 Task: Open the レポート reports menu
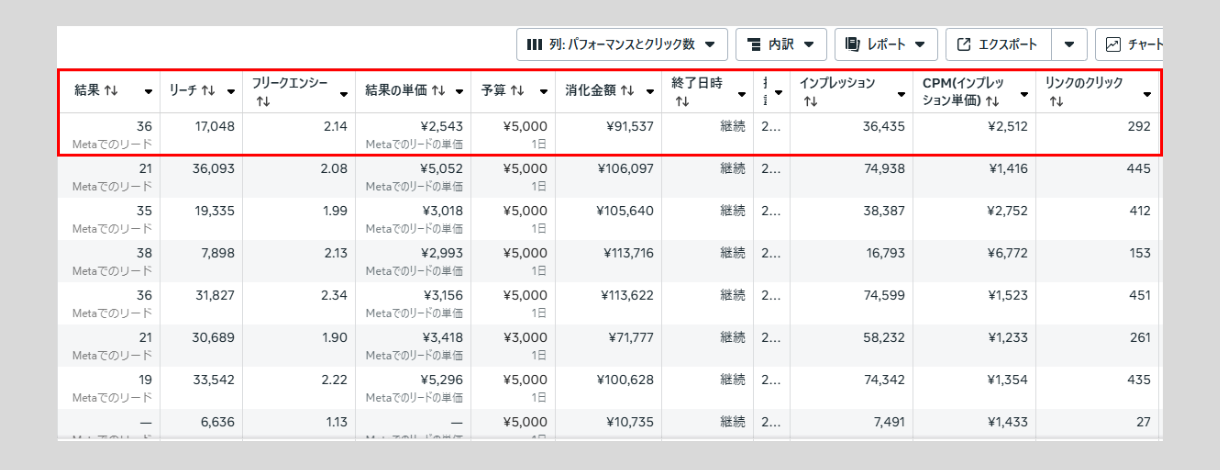(x=884, y=44)
